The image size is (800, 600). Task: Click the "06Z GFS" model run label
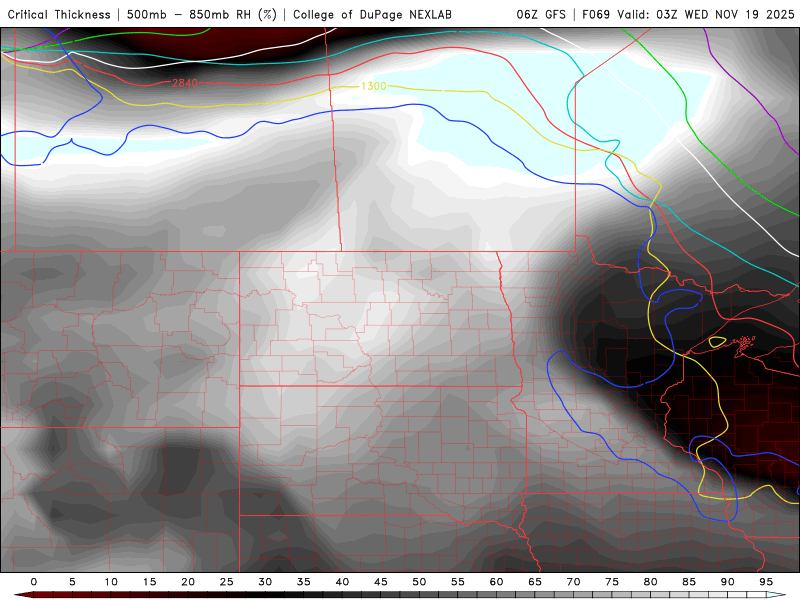point(541,14)
